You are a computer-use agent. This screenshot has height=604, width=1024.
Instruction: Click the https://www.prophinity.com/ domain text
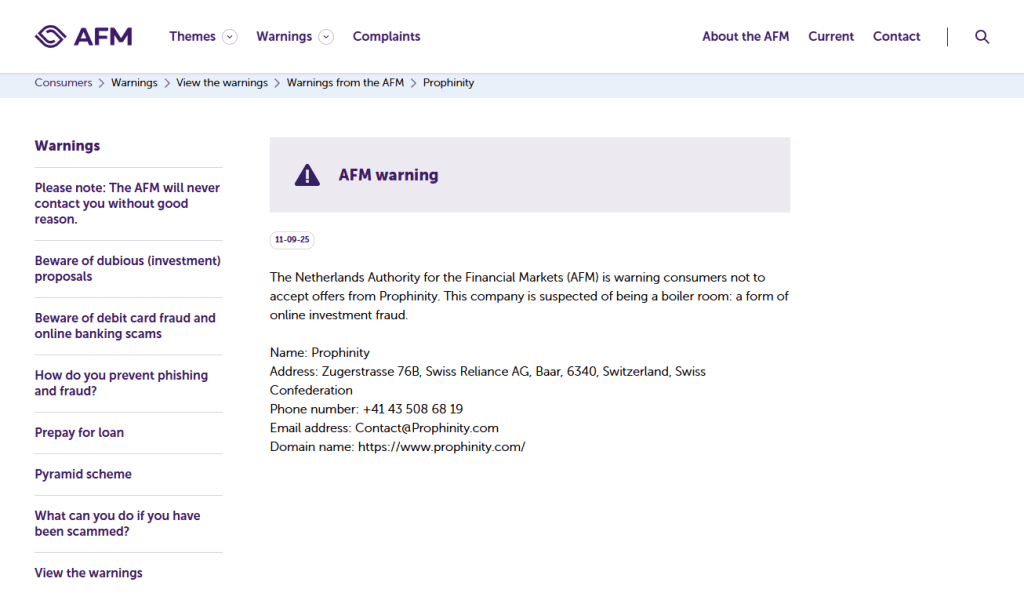coord(441,447)
